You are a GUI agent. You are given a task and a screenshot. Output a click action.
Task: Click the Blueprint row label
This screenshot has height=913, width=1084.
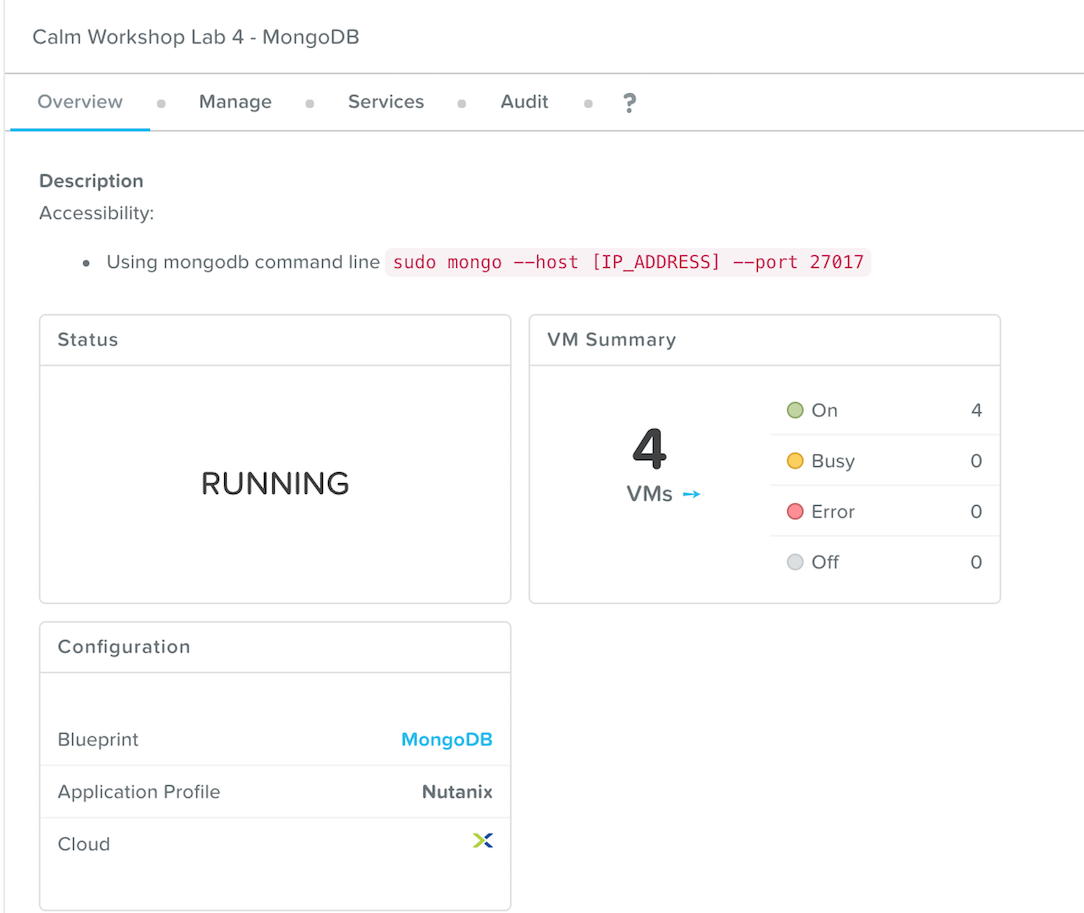(x=98, y=740)
